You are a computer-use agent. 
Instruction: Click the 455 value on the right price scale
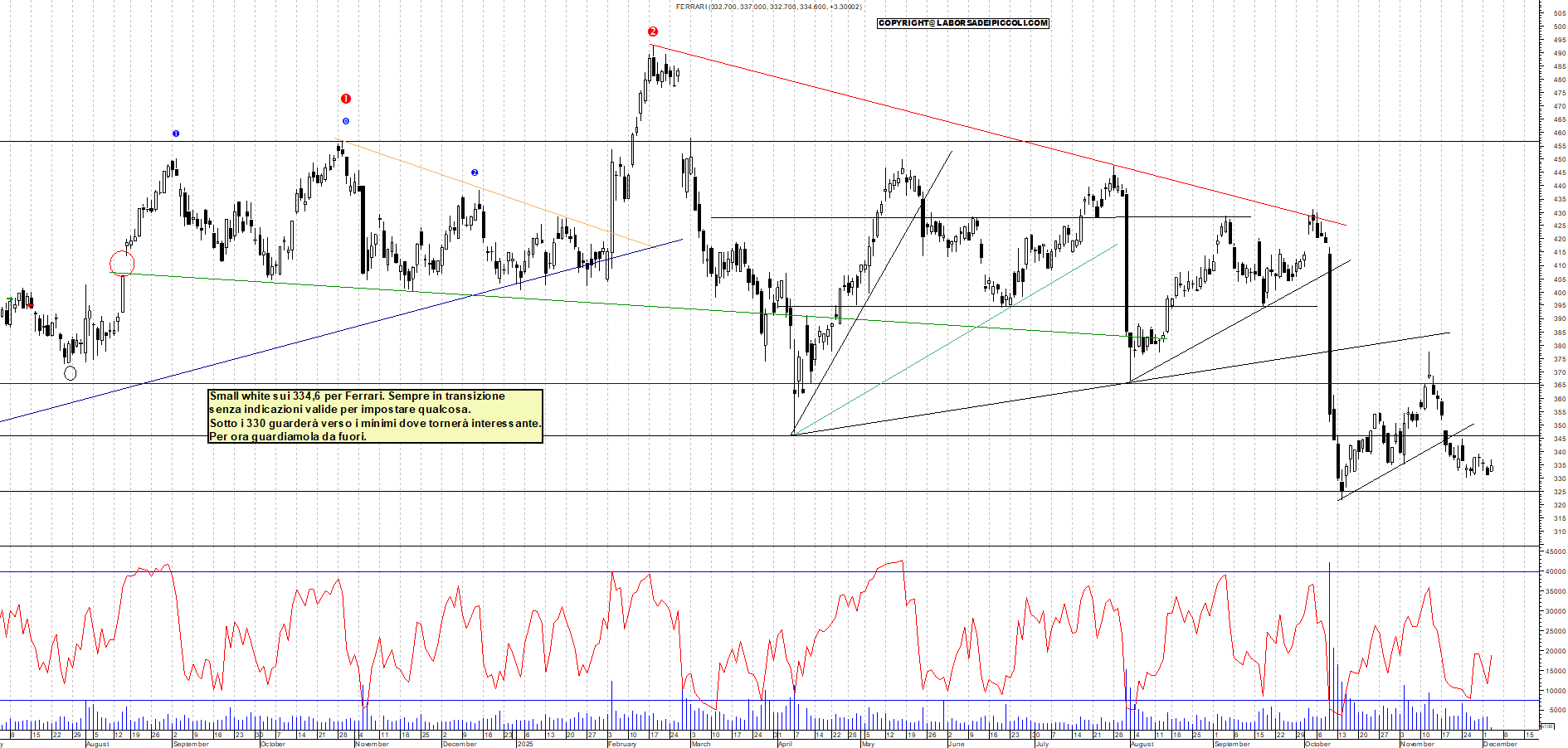pos(1561,145)
